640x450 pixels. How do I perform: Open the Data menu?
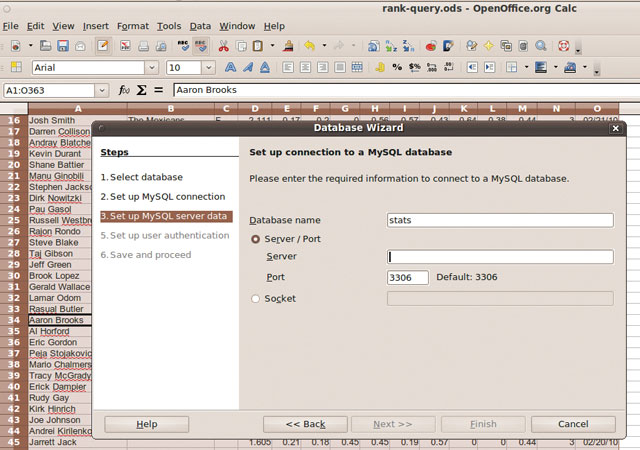point(200,26)
